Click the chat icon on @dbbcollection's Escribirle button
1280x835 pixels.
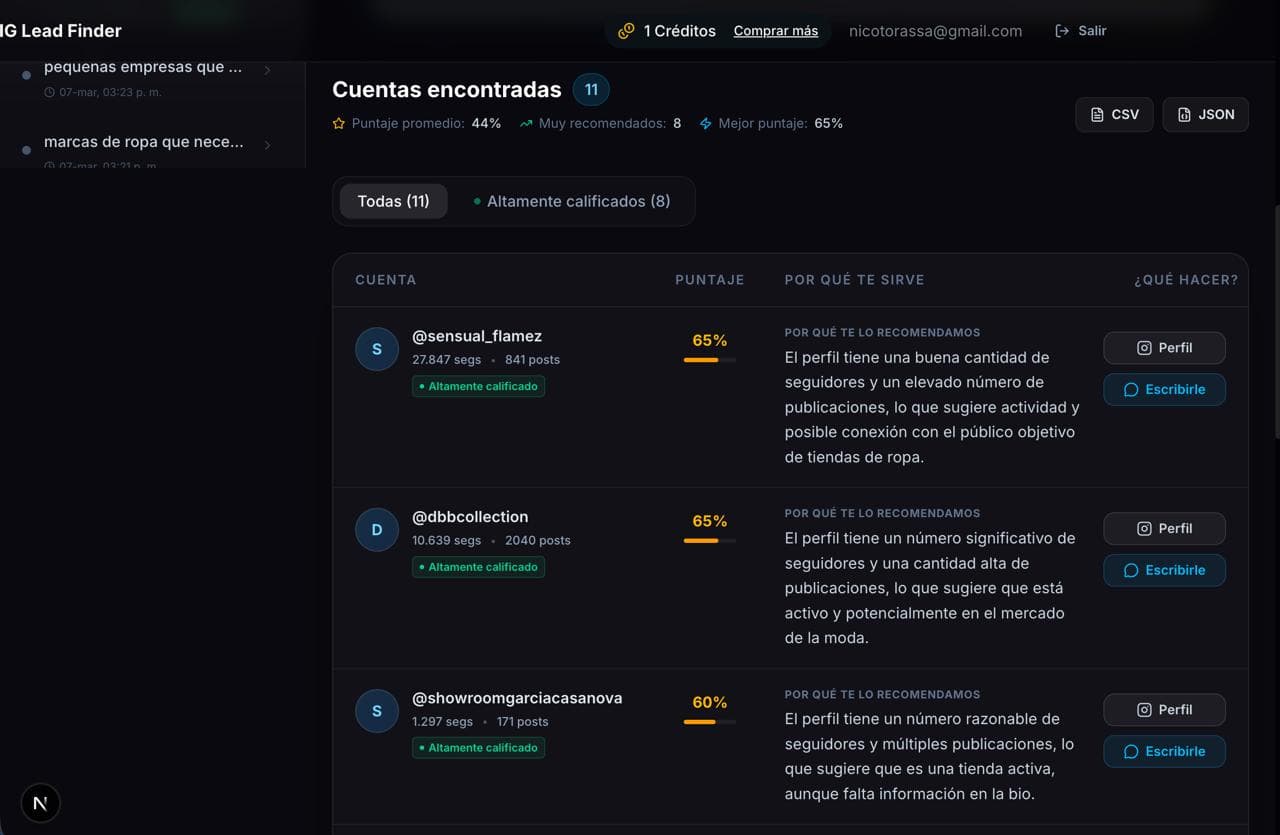(1133, 570)
